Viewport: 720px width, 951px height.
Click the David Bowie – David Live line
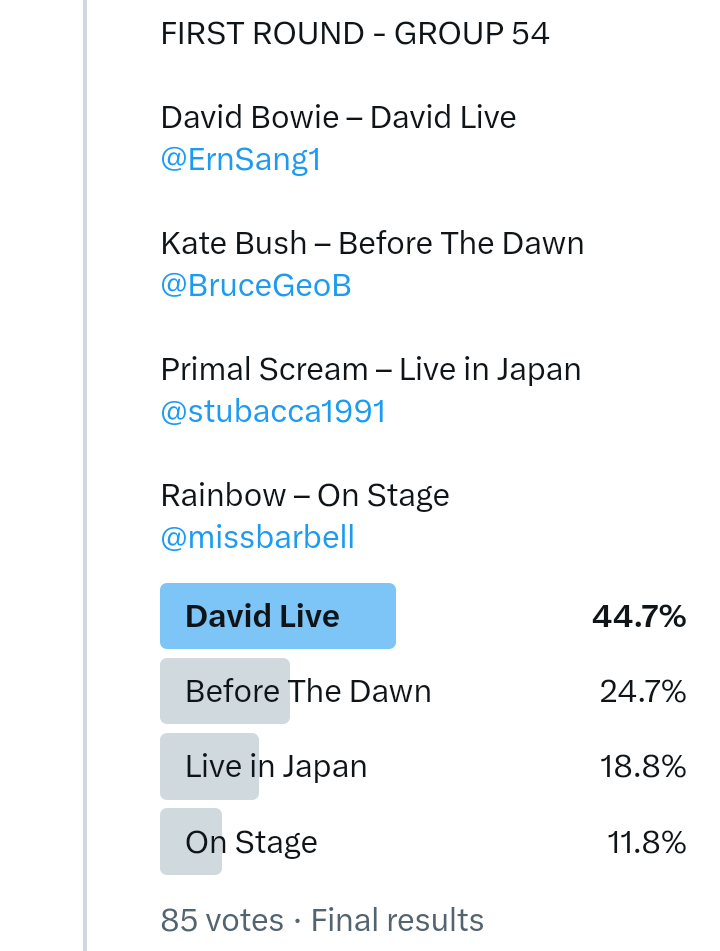[x=338, y=118]
